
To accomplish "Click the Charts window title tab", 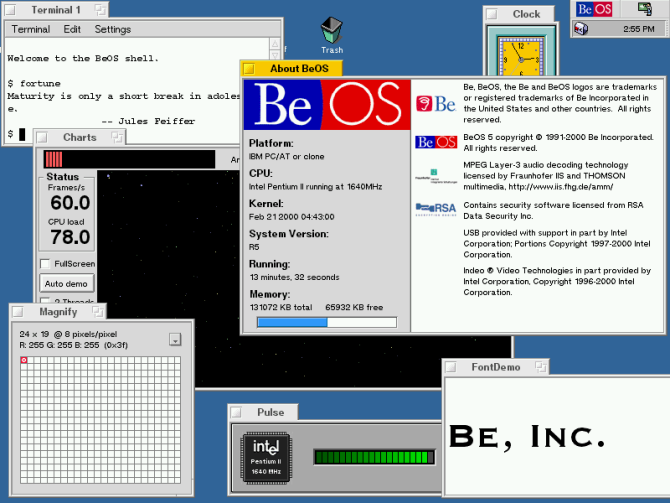I will tap(79, 137).
